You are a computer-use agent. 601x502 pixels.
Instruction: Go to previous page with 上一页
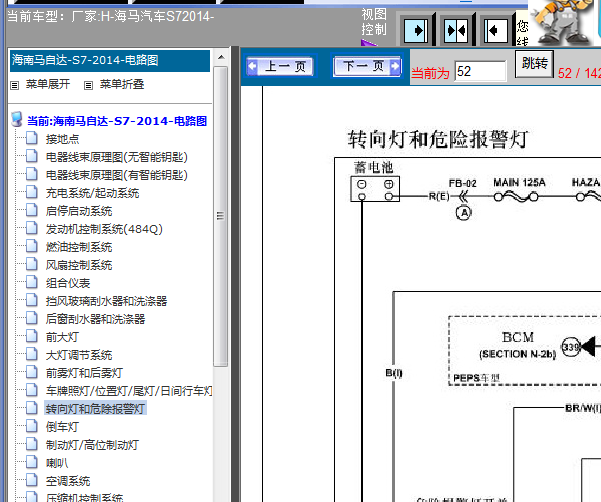point(280,66)
